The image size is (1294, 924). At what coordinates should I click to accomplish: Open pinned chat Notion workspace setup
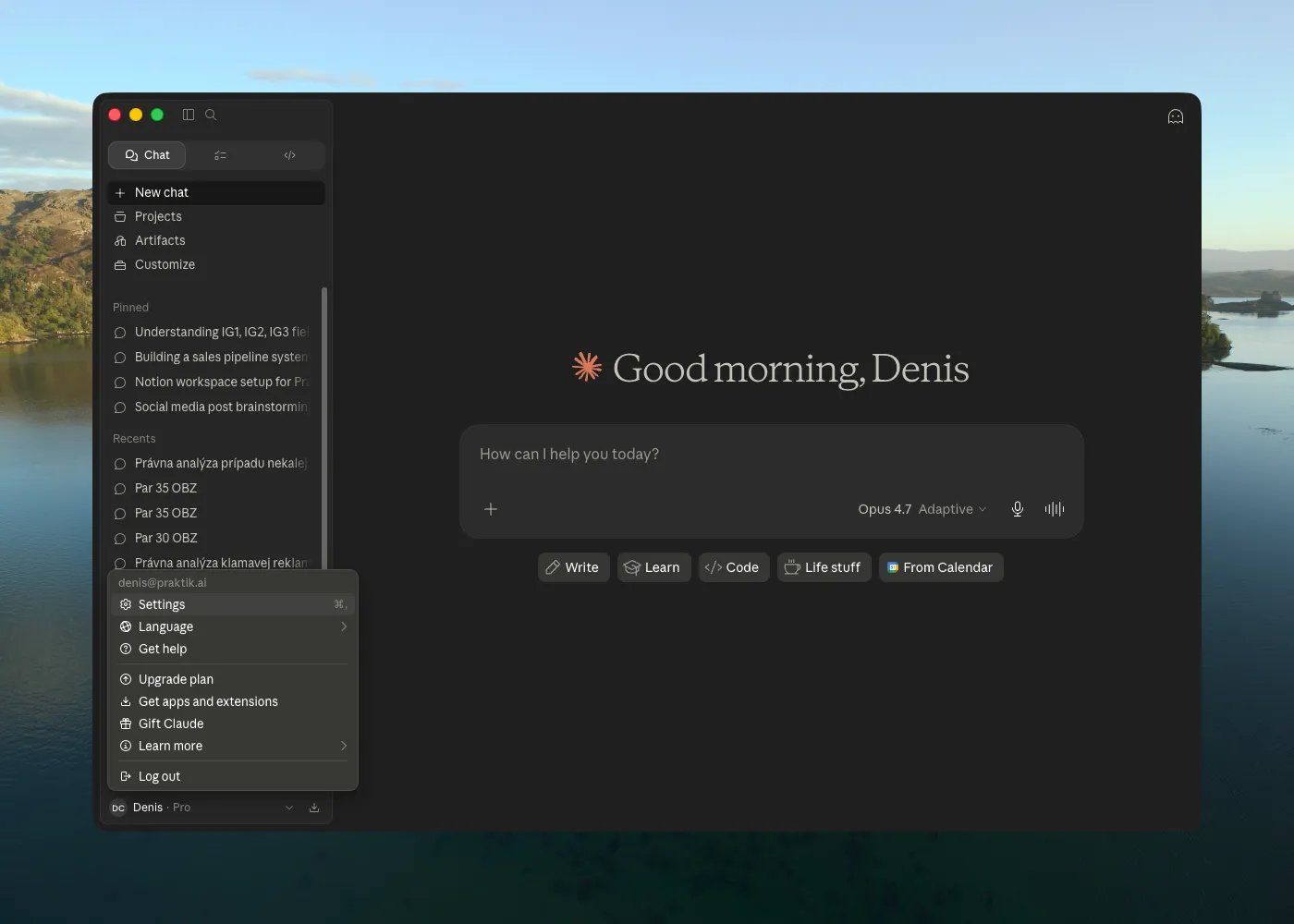[213, 382]
